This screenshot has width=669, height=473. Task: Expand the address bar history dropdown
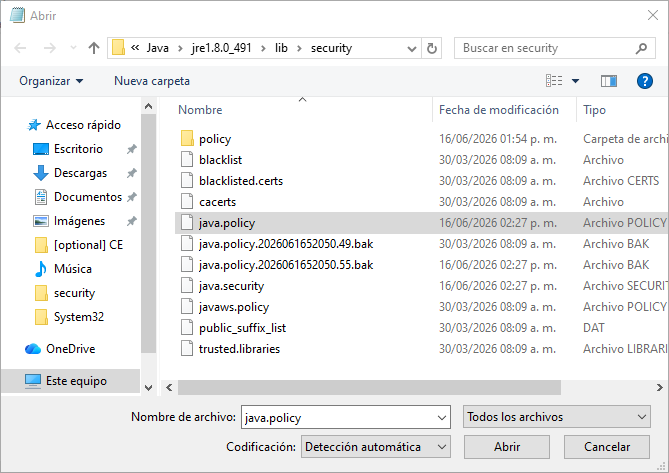pyautogui.click(x=412, y=49)
